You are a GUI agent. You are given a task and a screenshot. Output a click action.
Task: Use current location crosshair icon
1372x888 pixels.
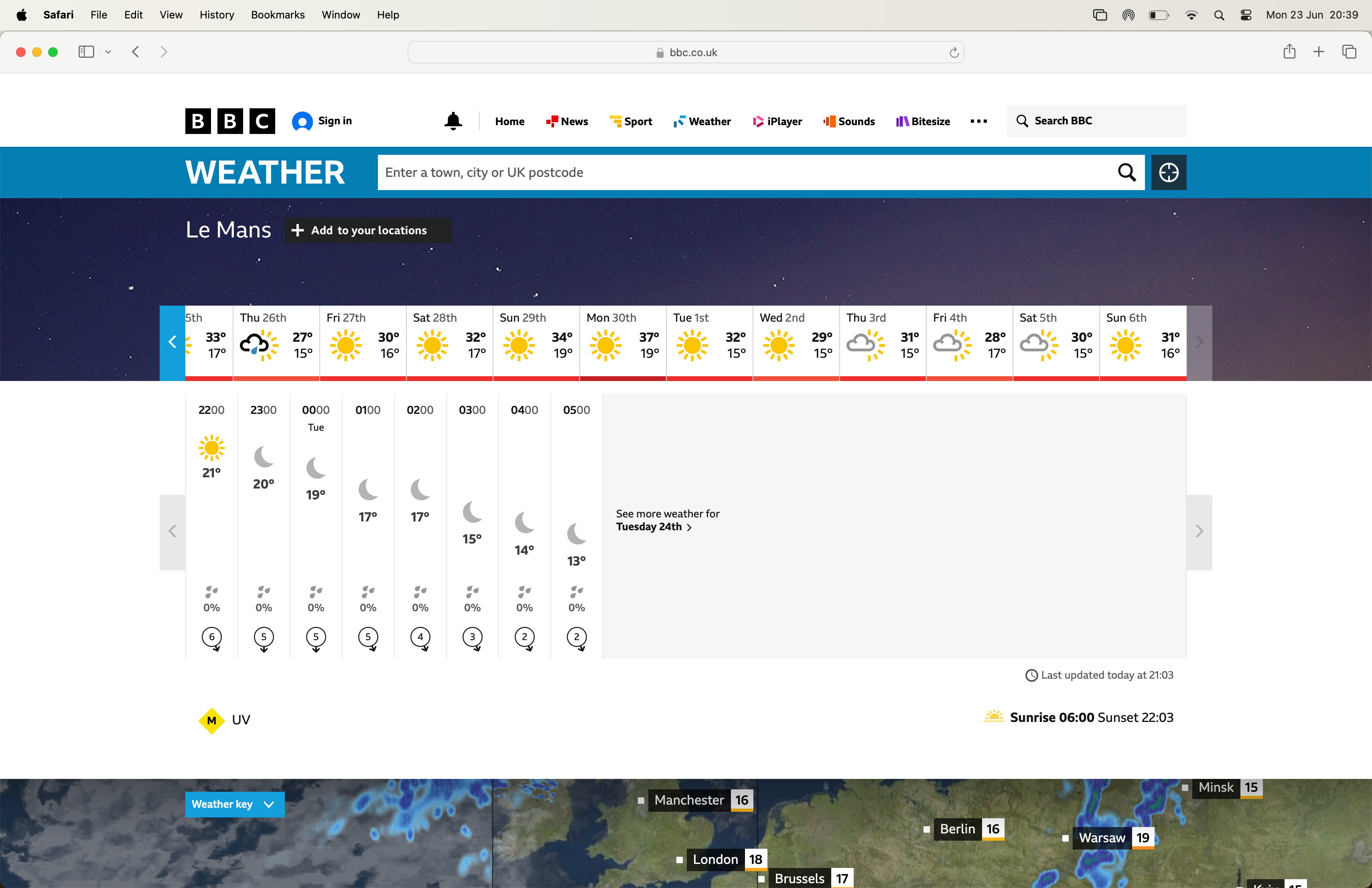[1169, 172]
